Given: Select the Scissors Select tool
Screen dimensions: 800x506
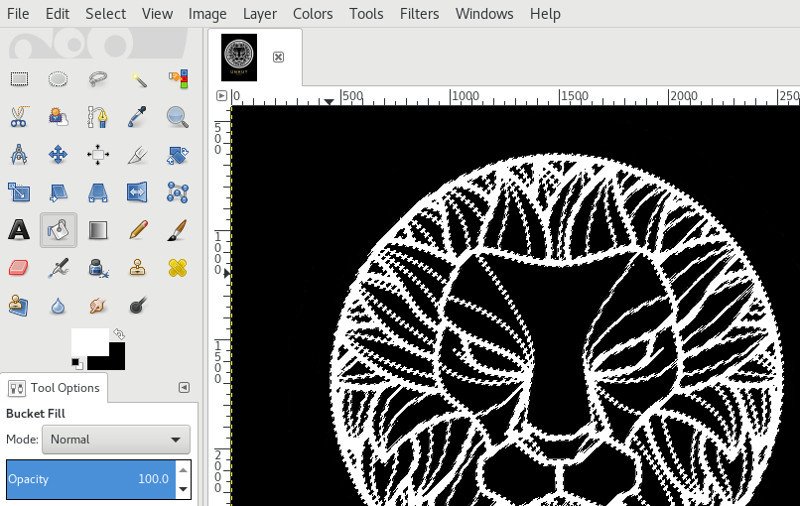Looking at the screenshot, I should coord(19,117).
